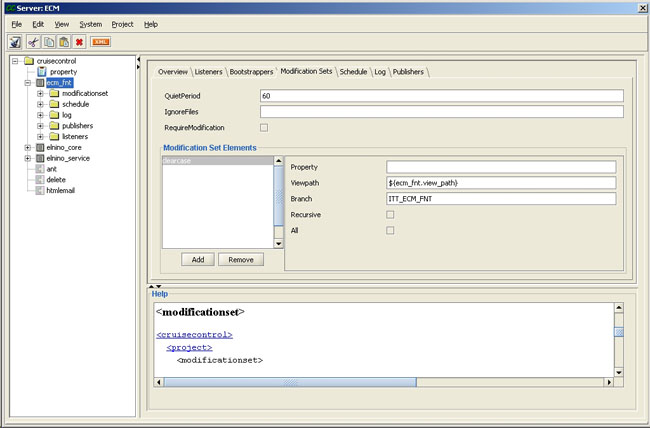Screen dimensions: 650x428
Task: Click the schedule folder icon
Action: pos(54,104)
